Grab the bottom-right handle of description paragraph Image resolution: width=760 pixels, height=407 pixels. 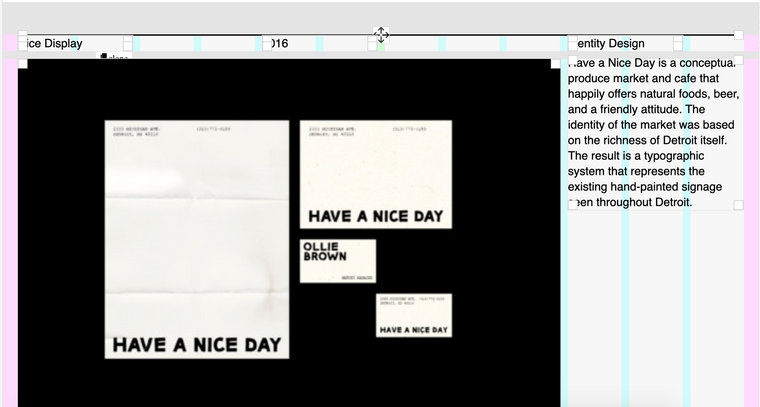(x=739, y=204)
